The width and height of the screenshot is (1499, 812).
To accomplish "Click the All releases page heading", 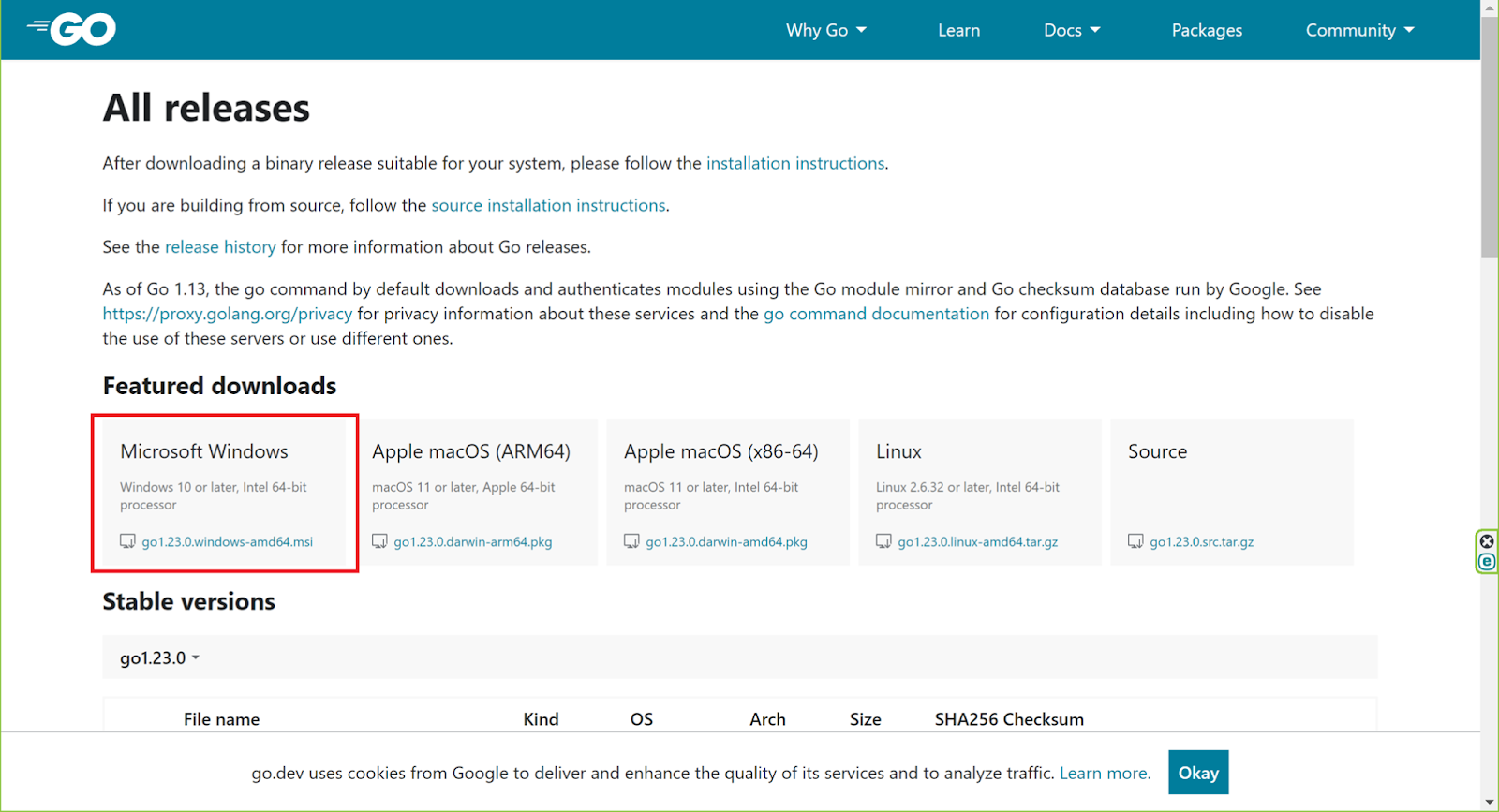I will pos(206,108).
